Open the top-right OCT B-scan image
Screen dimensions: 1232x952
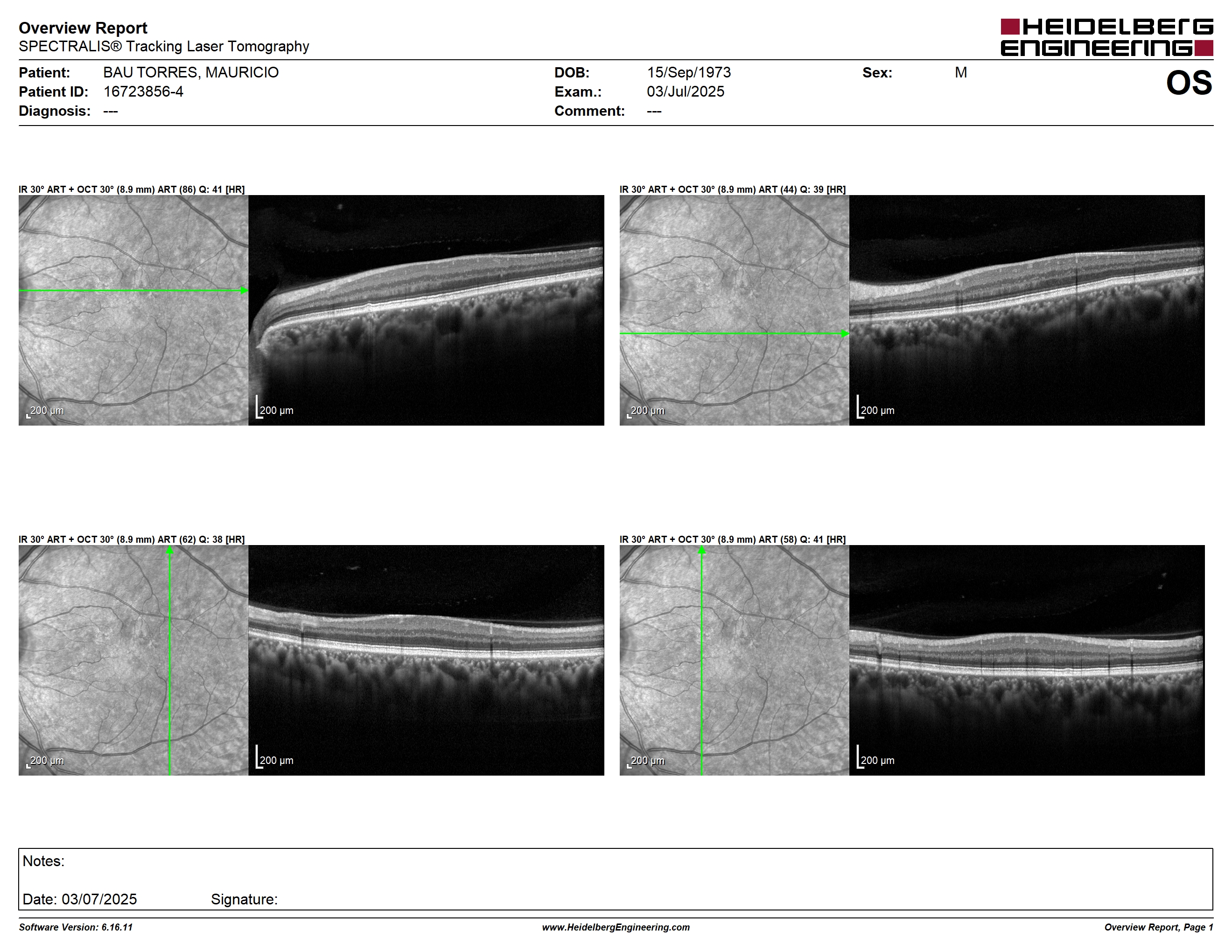(1027, 310)
